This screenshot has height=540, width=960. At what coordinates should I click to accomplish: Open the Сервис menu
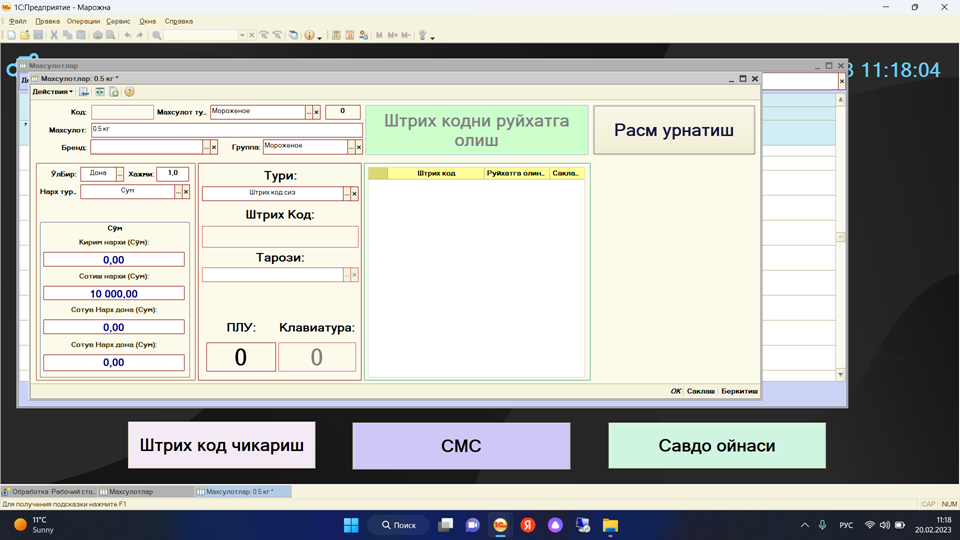[x=118, y=21]
